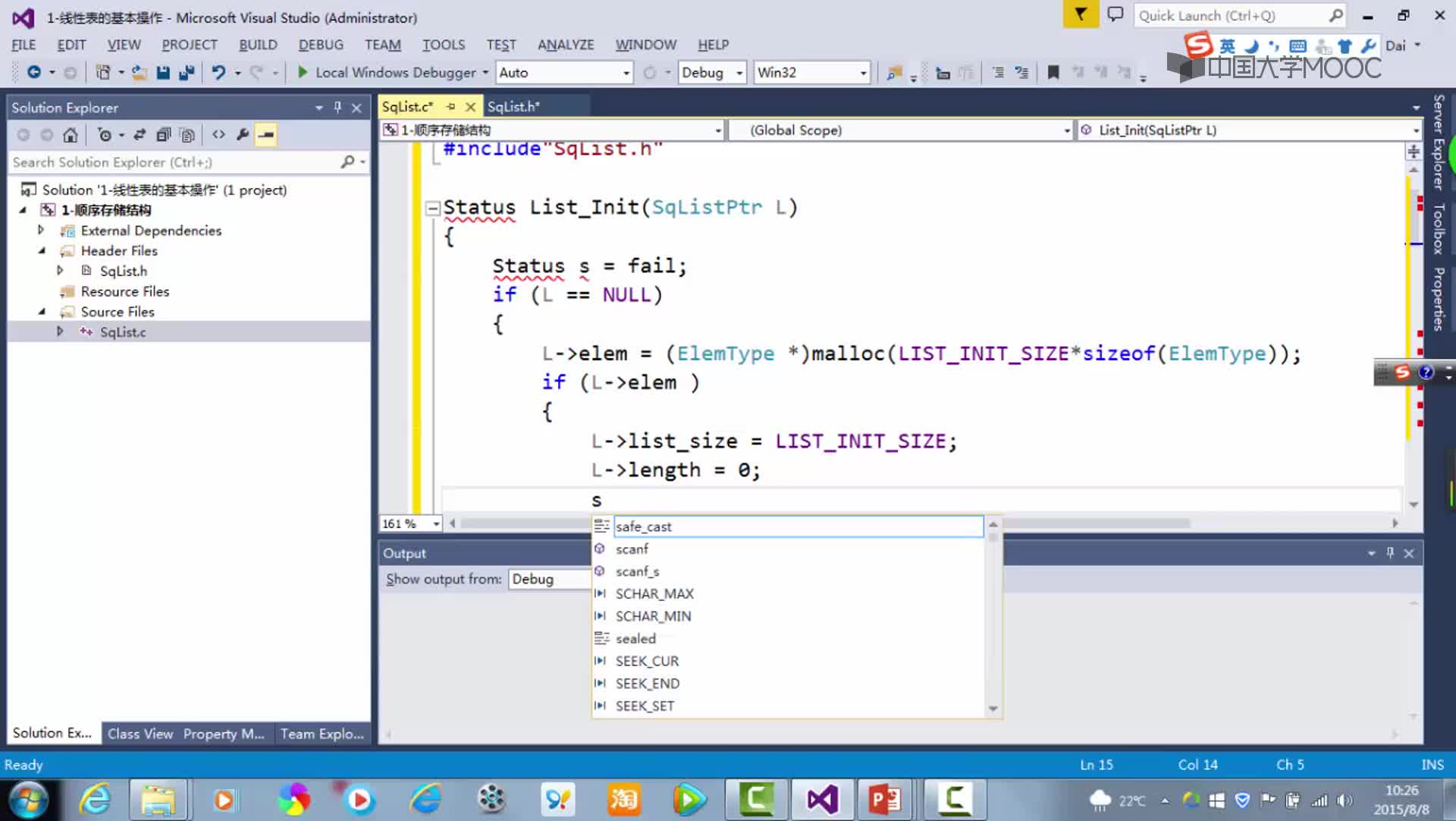The image size is (1456, 821).
Task: Click the Quick Launch input box
Action: (x=1230, y=15)
